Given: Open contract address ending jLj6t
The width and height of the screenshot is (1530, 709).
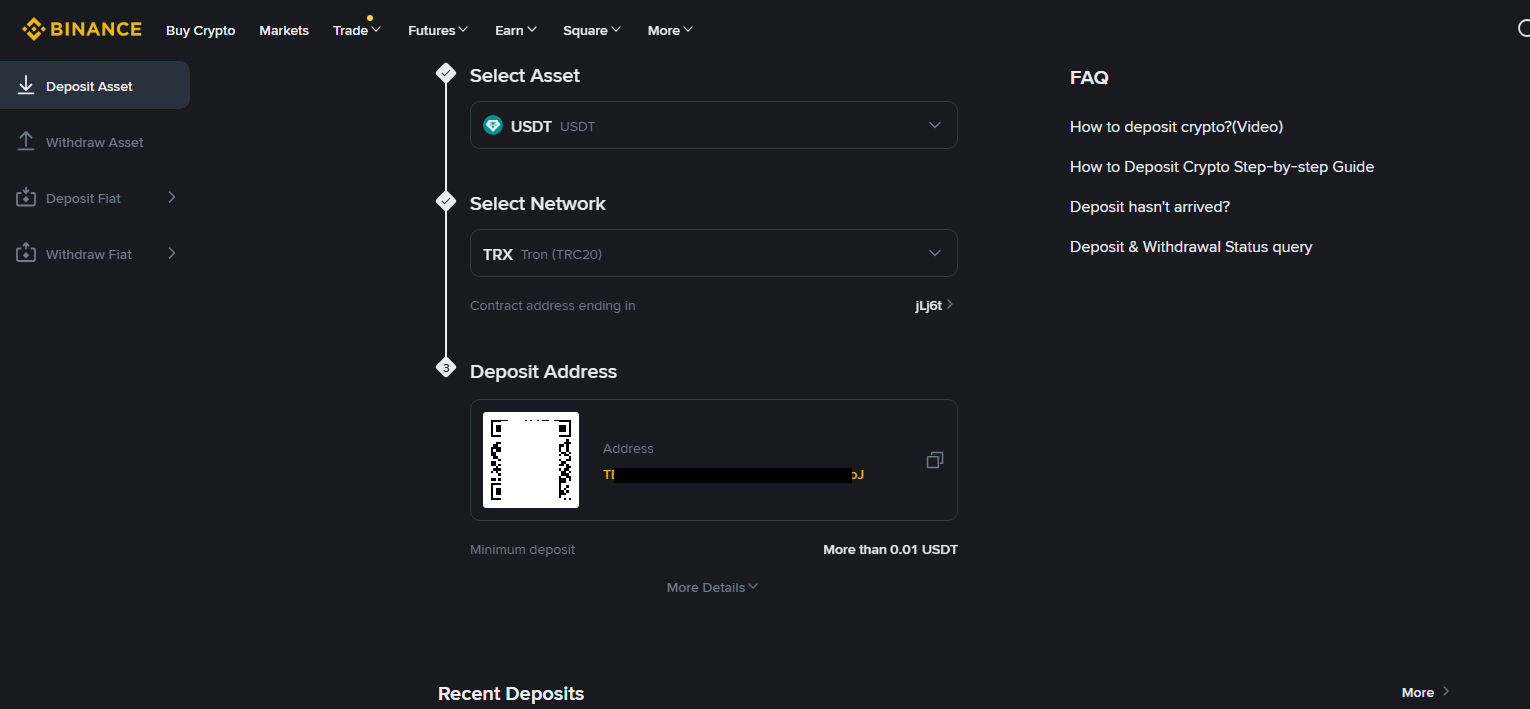Looking at the screenshot, I should [x=934, y=305].
